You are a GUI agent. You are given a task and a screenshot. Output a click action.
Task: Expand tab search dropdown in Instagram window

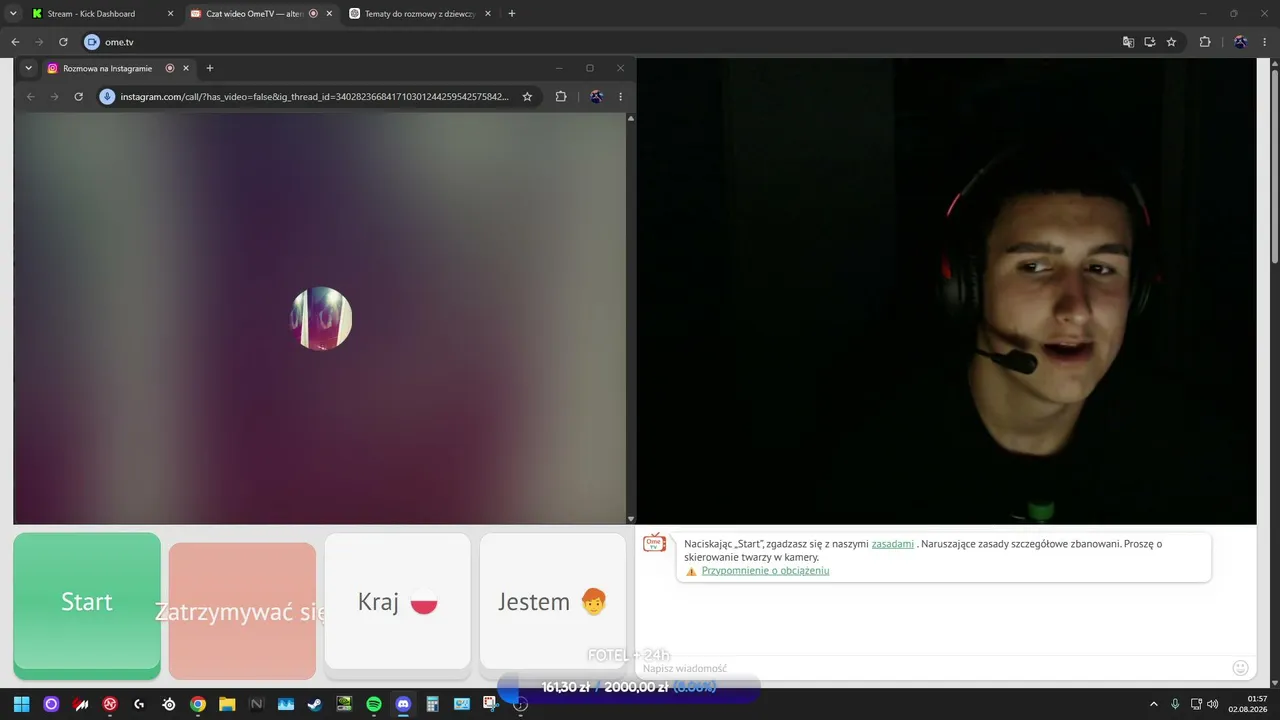click(28, 68)
